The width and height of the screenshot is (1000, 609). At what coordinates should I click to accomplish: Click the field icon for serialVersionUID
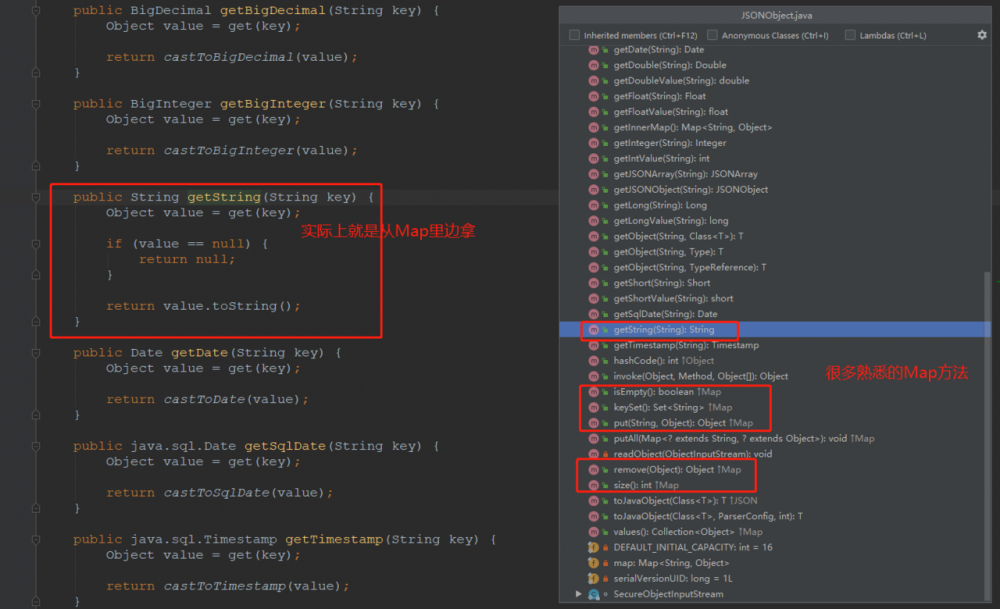(595, 578)
